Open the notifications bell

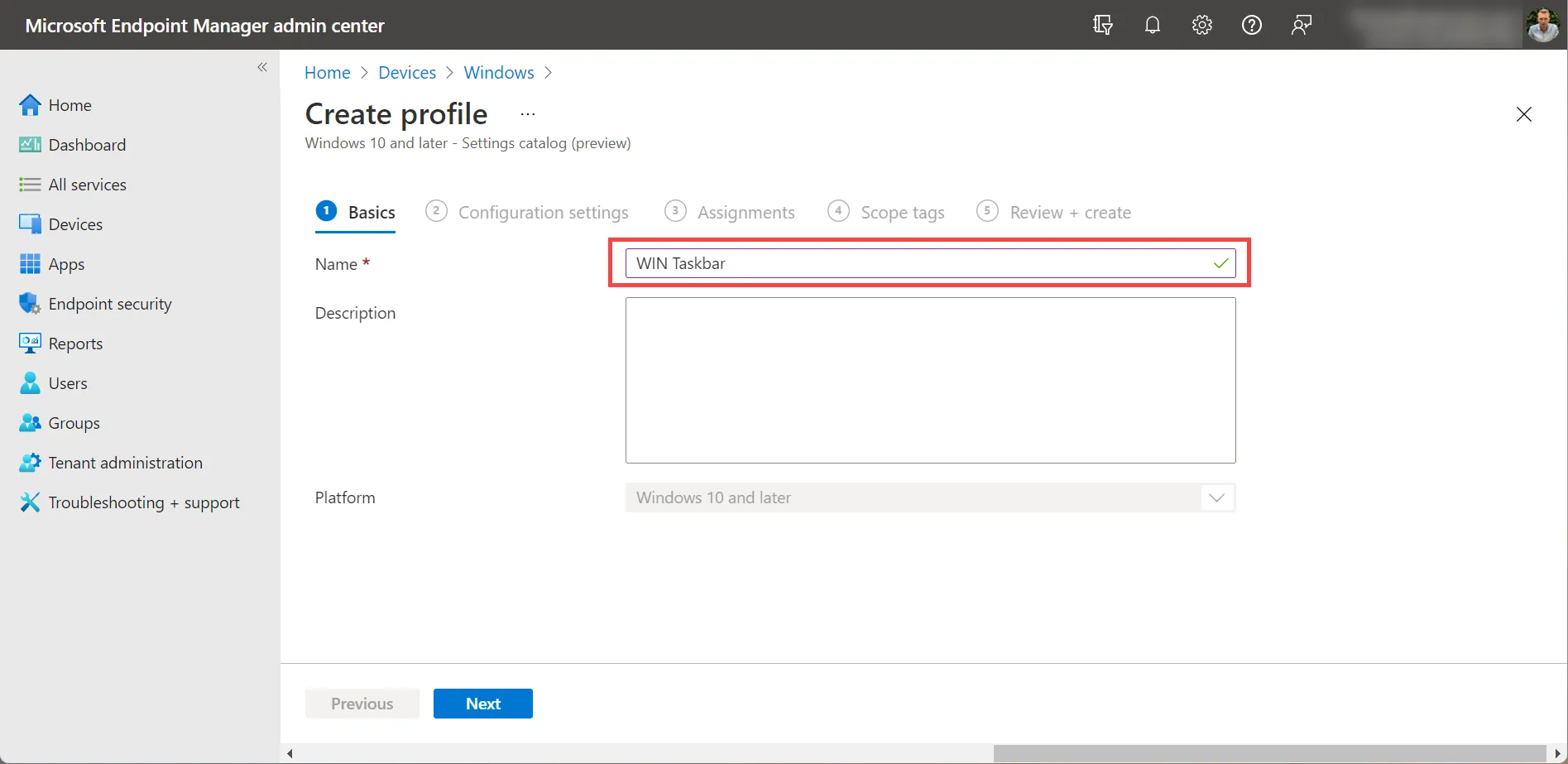(1152, 25)
